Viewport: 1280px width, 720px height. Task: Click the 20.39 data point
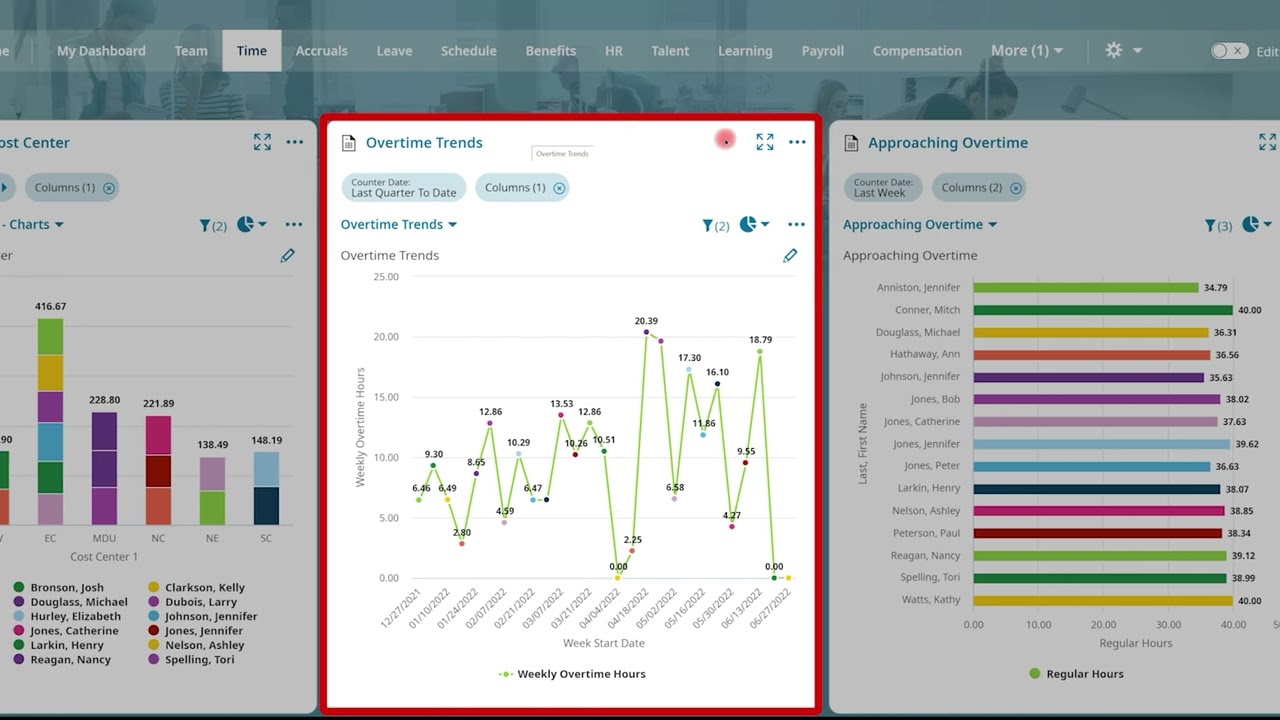click(646, 332)
